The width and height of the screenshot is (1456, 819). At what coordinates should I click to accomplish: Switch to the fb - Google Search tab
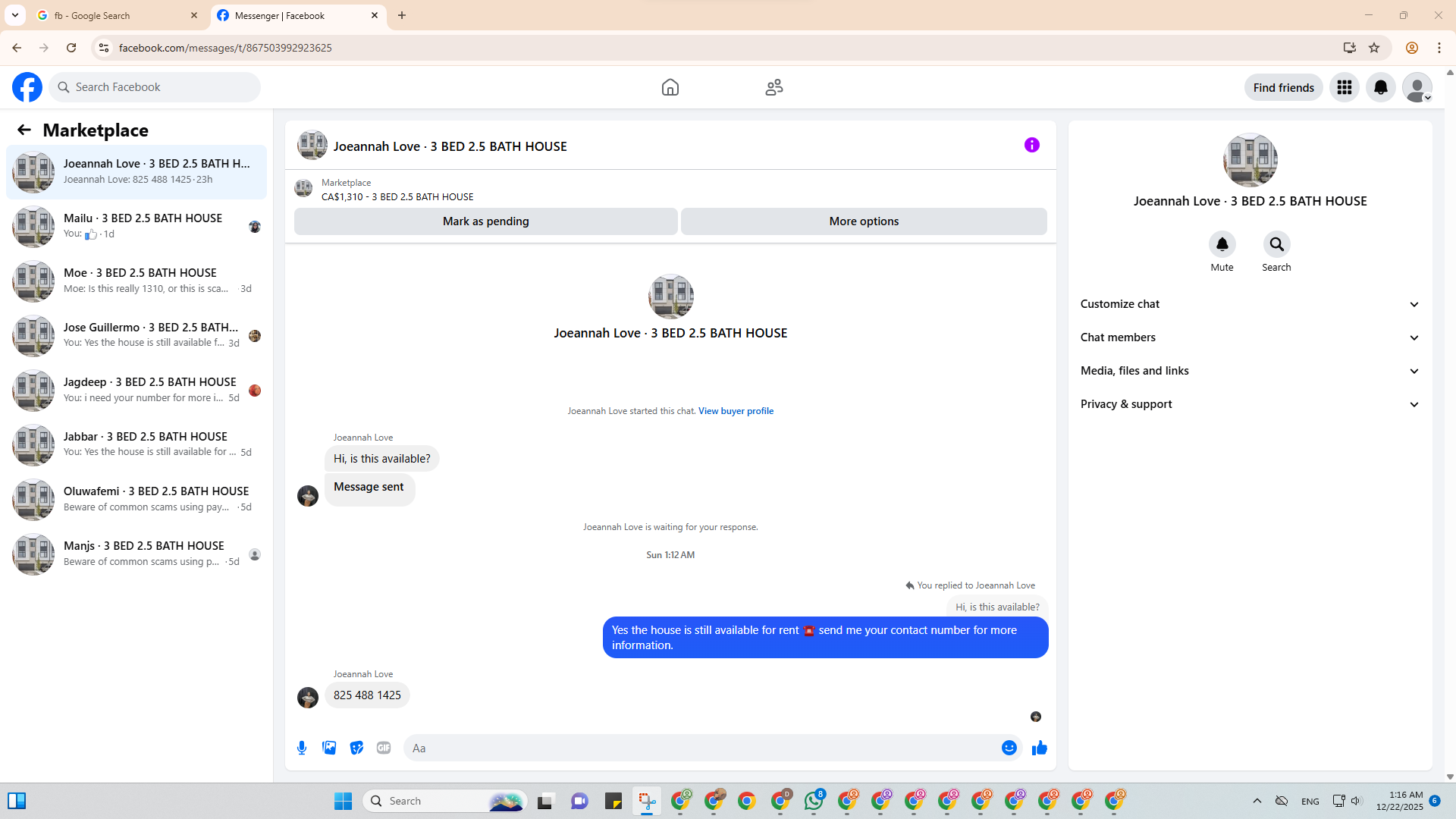click(x=118, y=15)
